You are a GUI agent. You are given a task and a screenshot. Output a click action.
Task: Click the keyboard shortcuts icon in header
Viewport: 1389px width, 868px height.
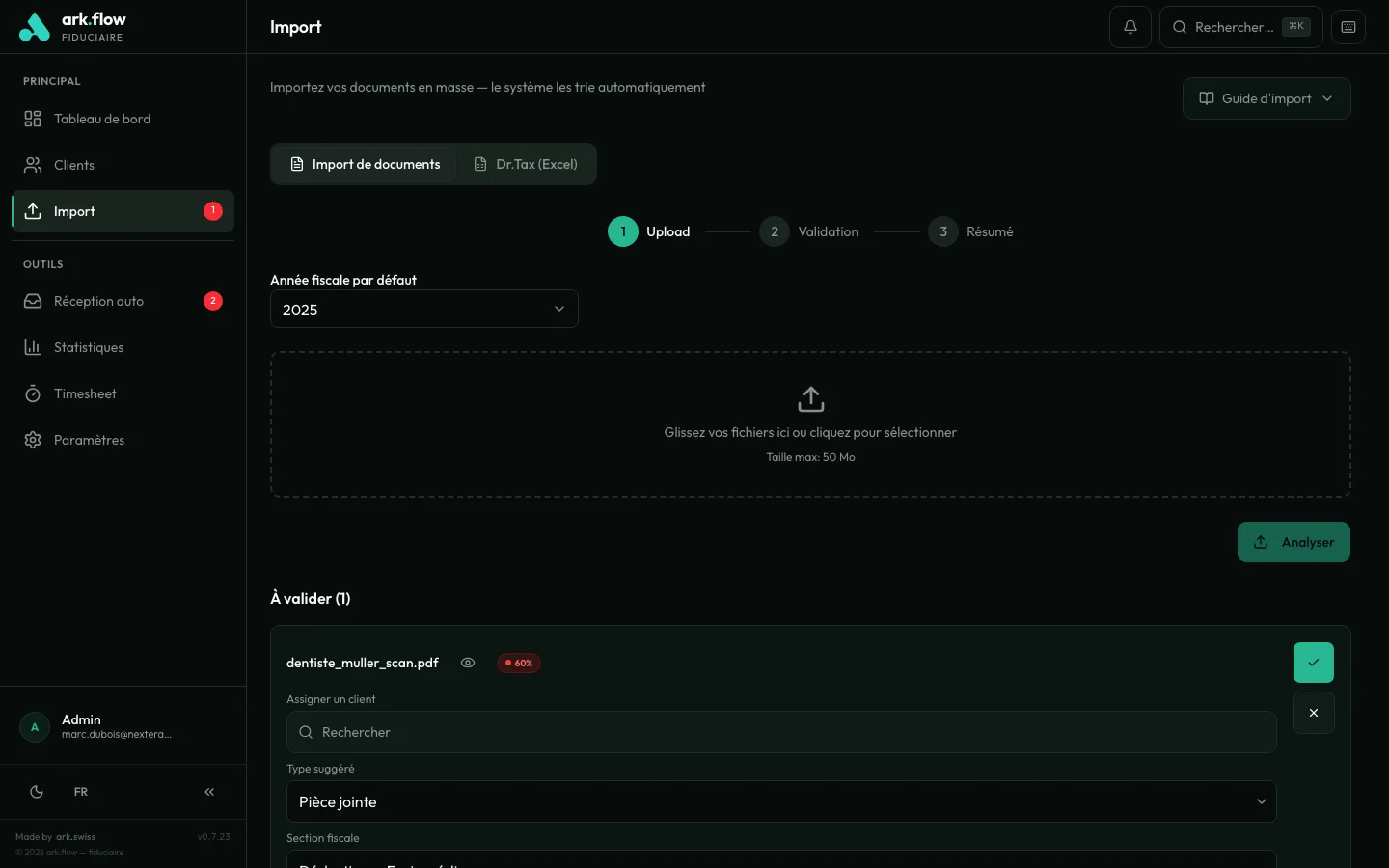click(1348, 27)
